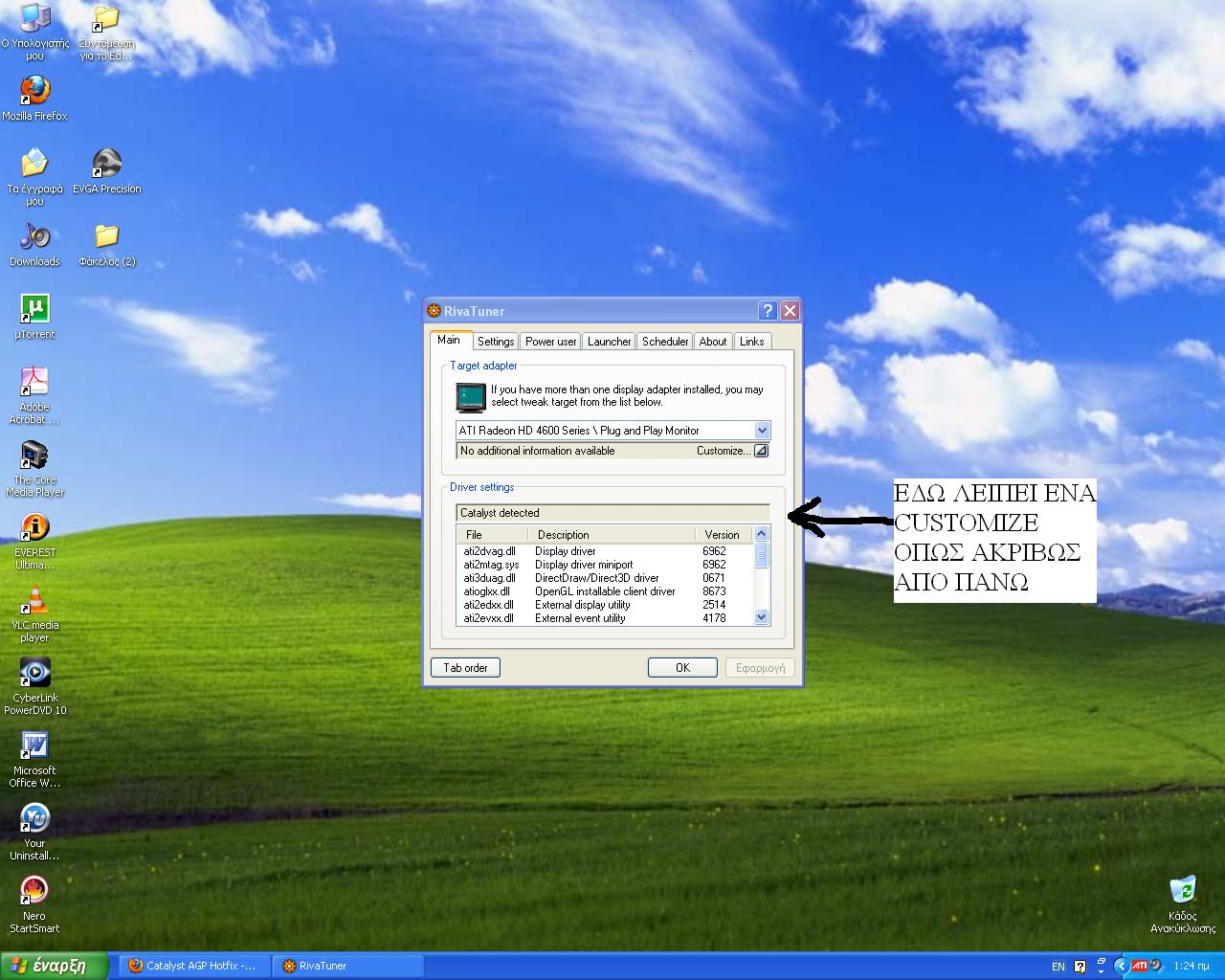Select the shortcut folder icon near My Computer

click(106, 33)
